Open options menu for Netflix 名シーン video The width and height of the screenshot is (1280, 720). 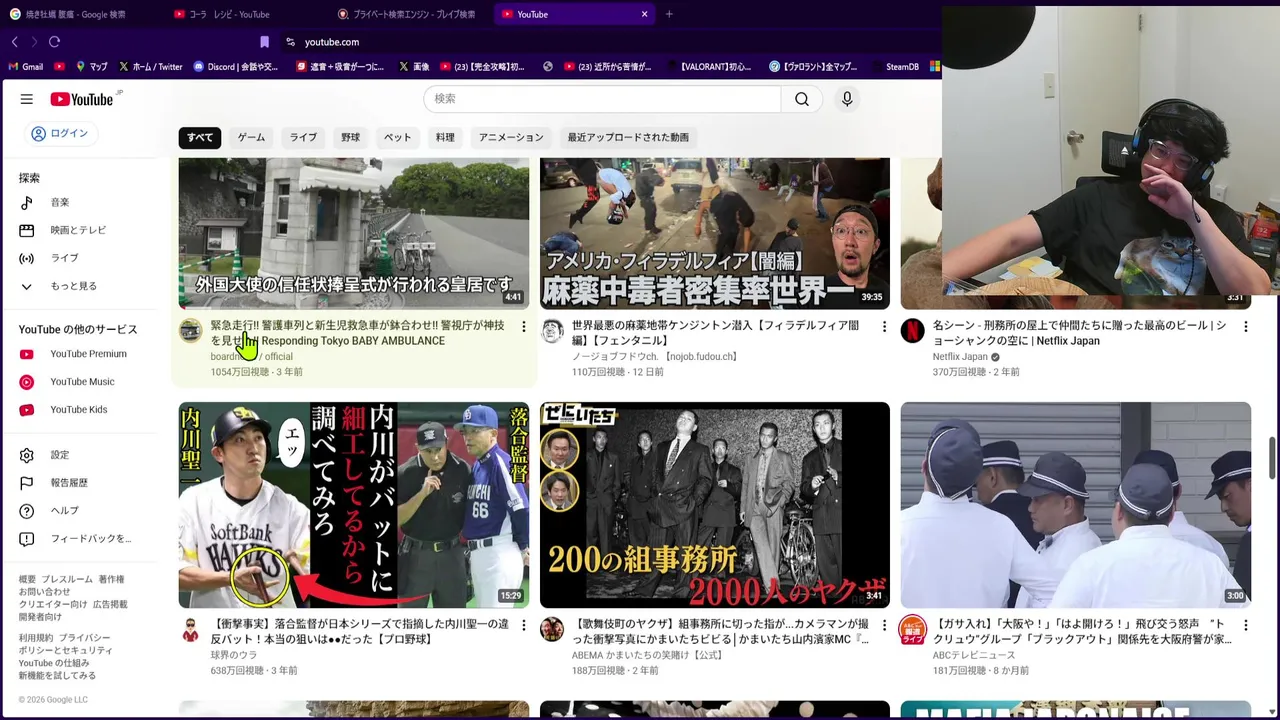(x=1245, y=326)
